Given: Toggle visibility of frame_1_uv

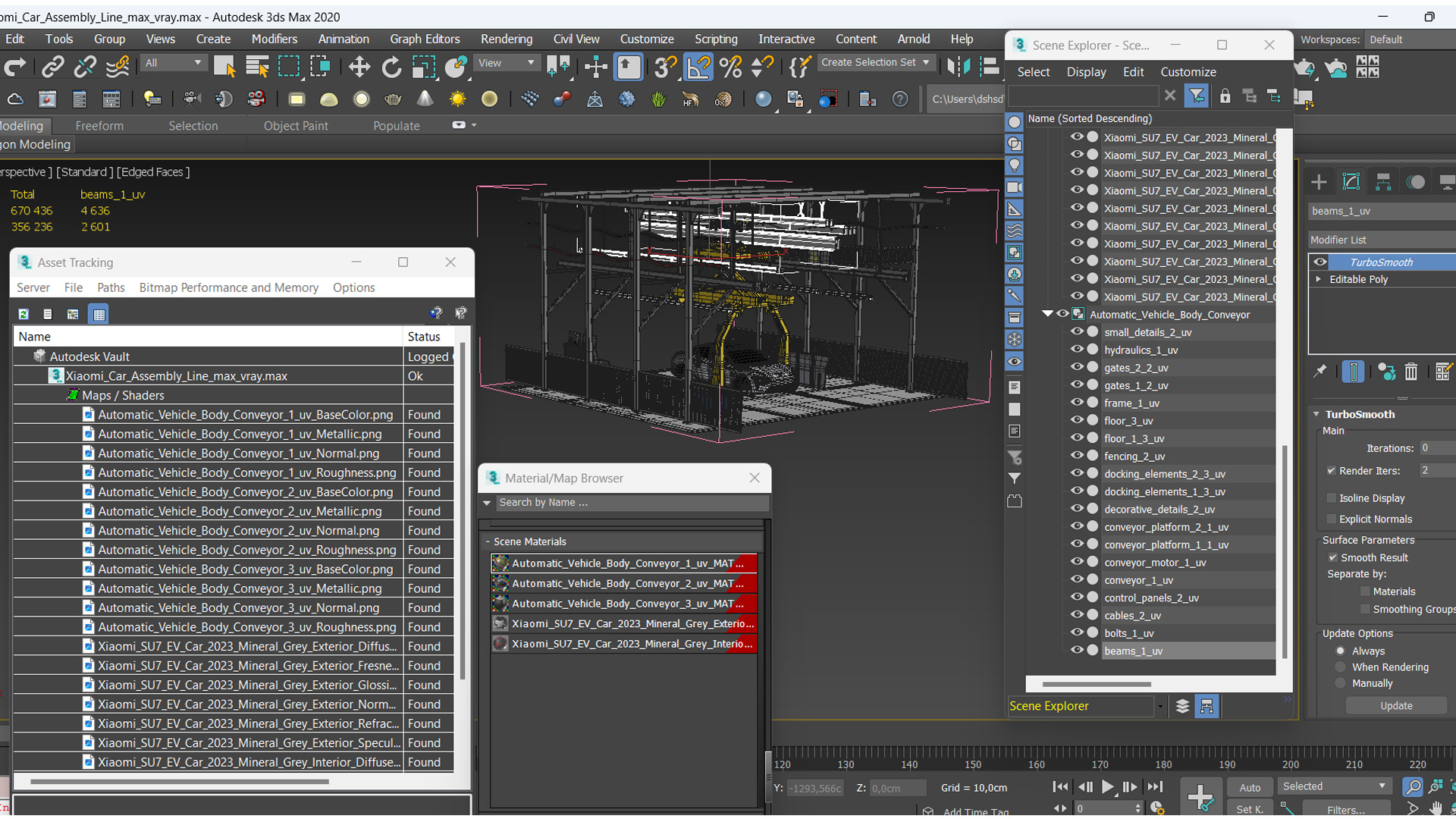Looking at the screenshot, I should coord(1076,403).
